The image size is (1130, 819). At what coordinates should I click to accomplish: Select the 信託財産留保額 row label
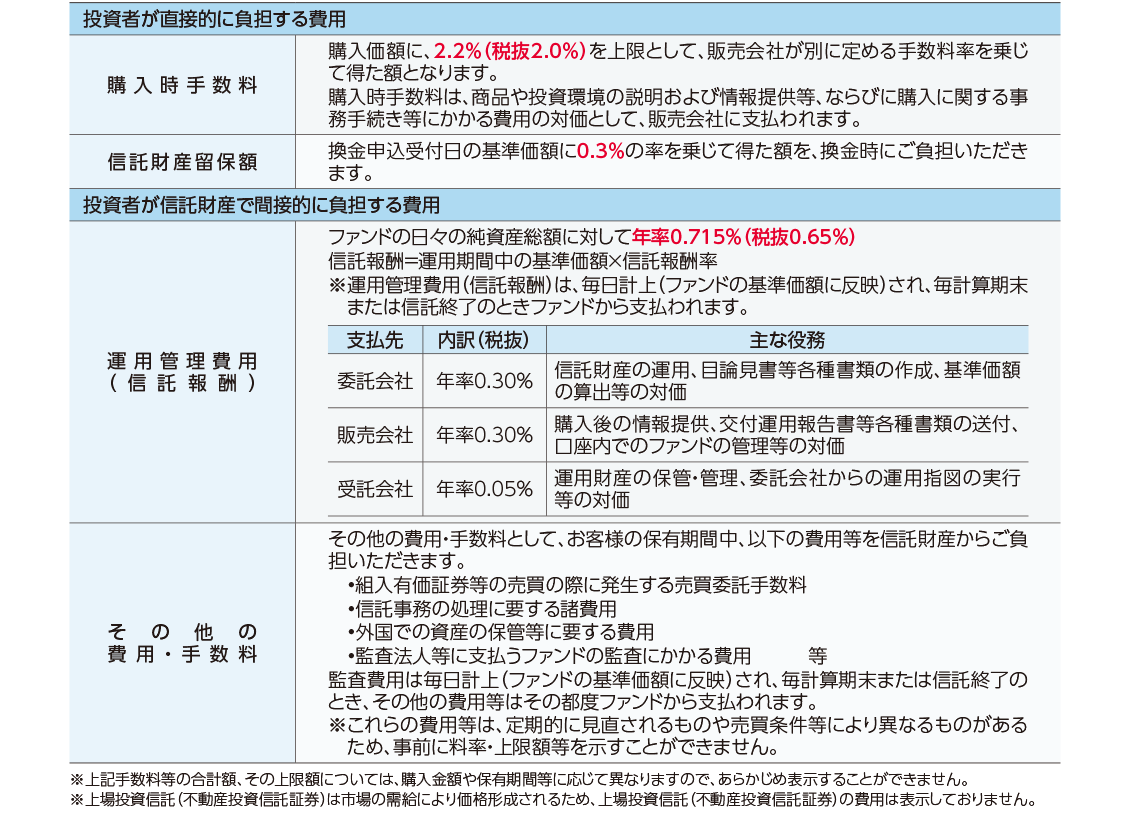click(182, 161)
